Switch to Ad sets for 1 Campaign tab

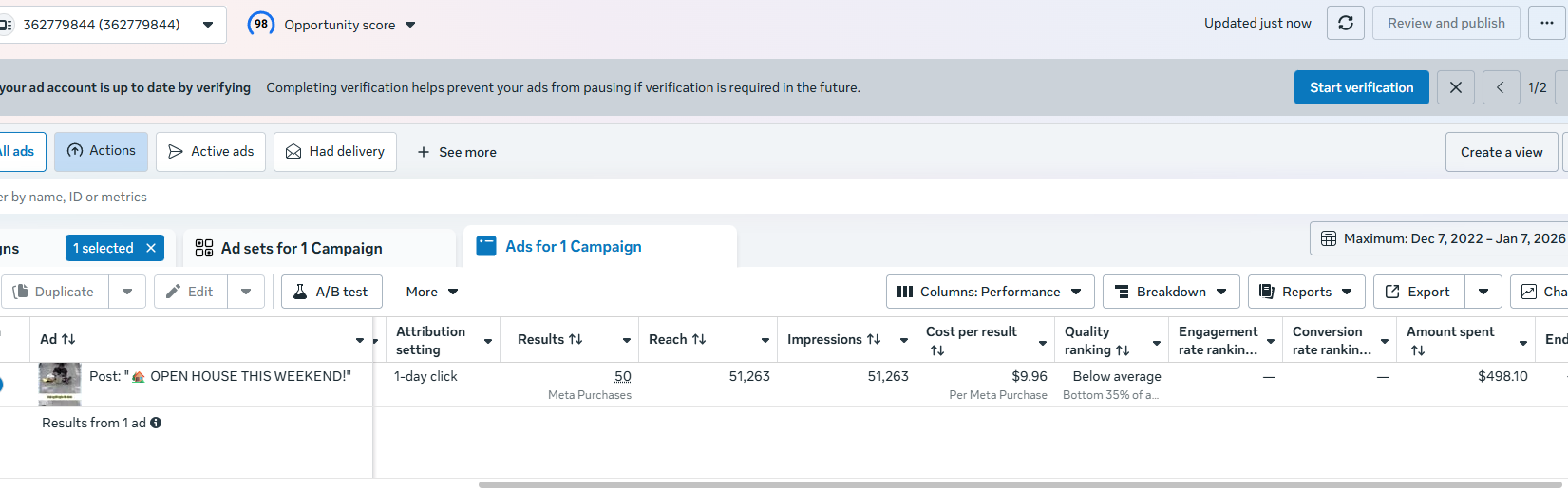click(x=302, y=248)
